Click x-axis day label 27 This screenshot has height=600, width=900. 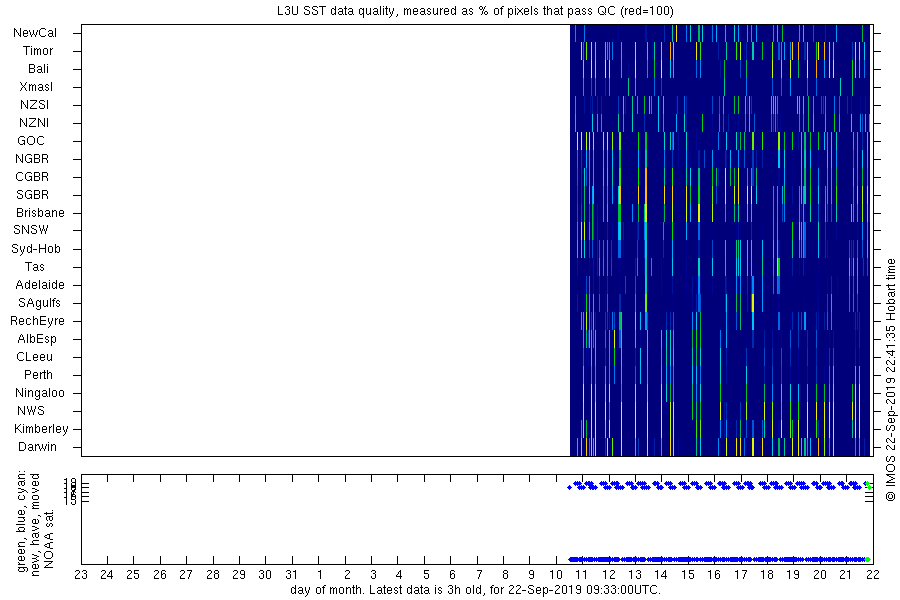[186, 575]
